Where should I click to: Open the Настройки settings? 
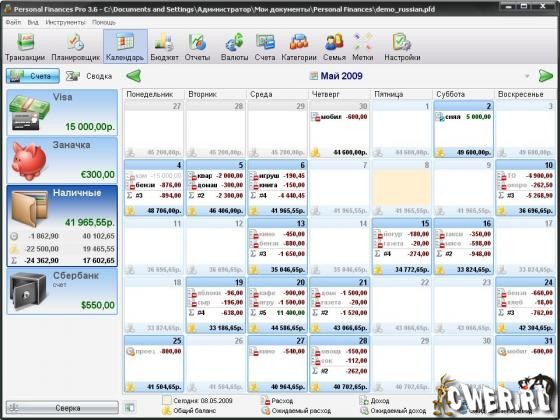402,47
